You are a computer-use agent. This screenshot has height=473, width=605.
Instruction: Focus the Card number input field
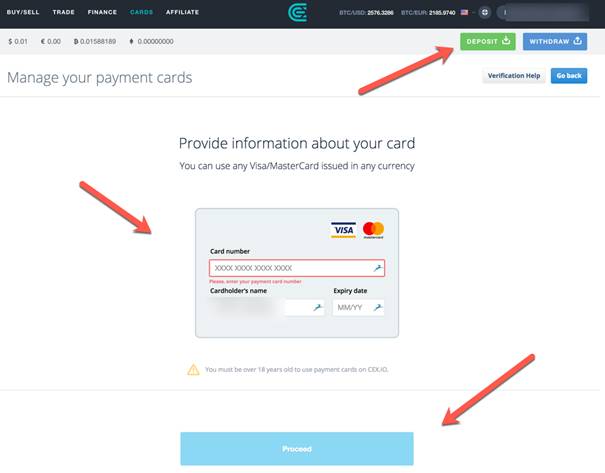(297, 268)
